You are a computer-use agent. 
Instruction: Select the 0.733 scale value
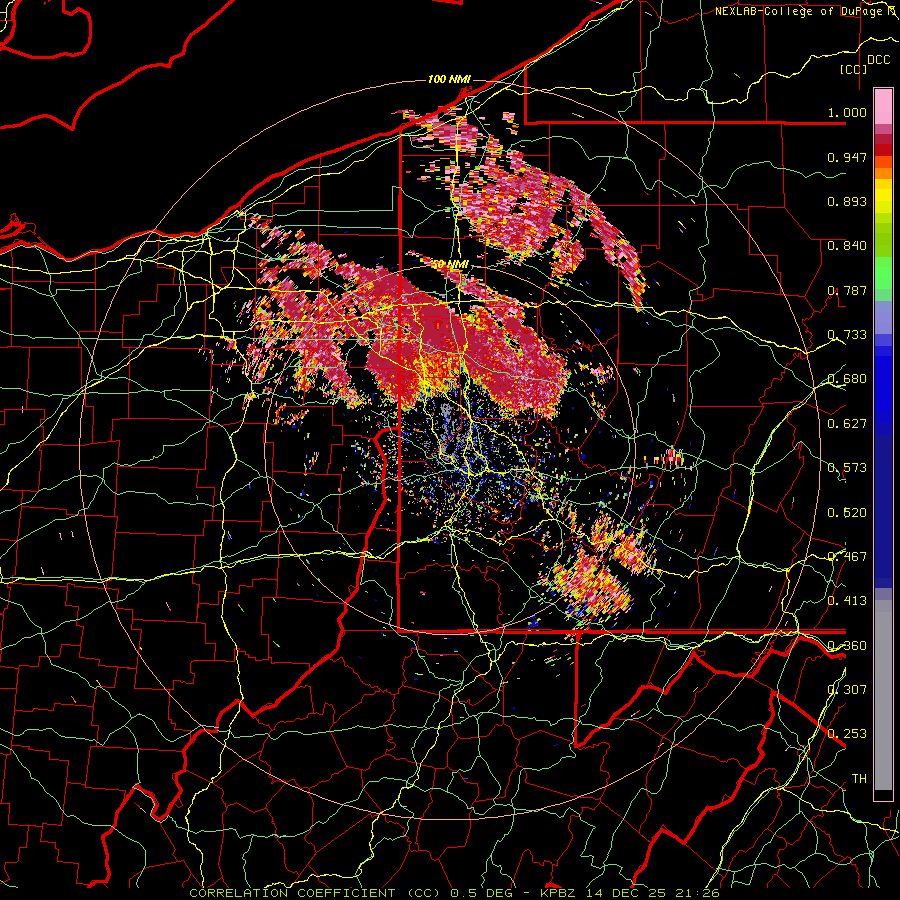(x=847, y=334)
